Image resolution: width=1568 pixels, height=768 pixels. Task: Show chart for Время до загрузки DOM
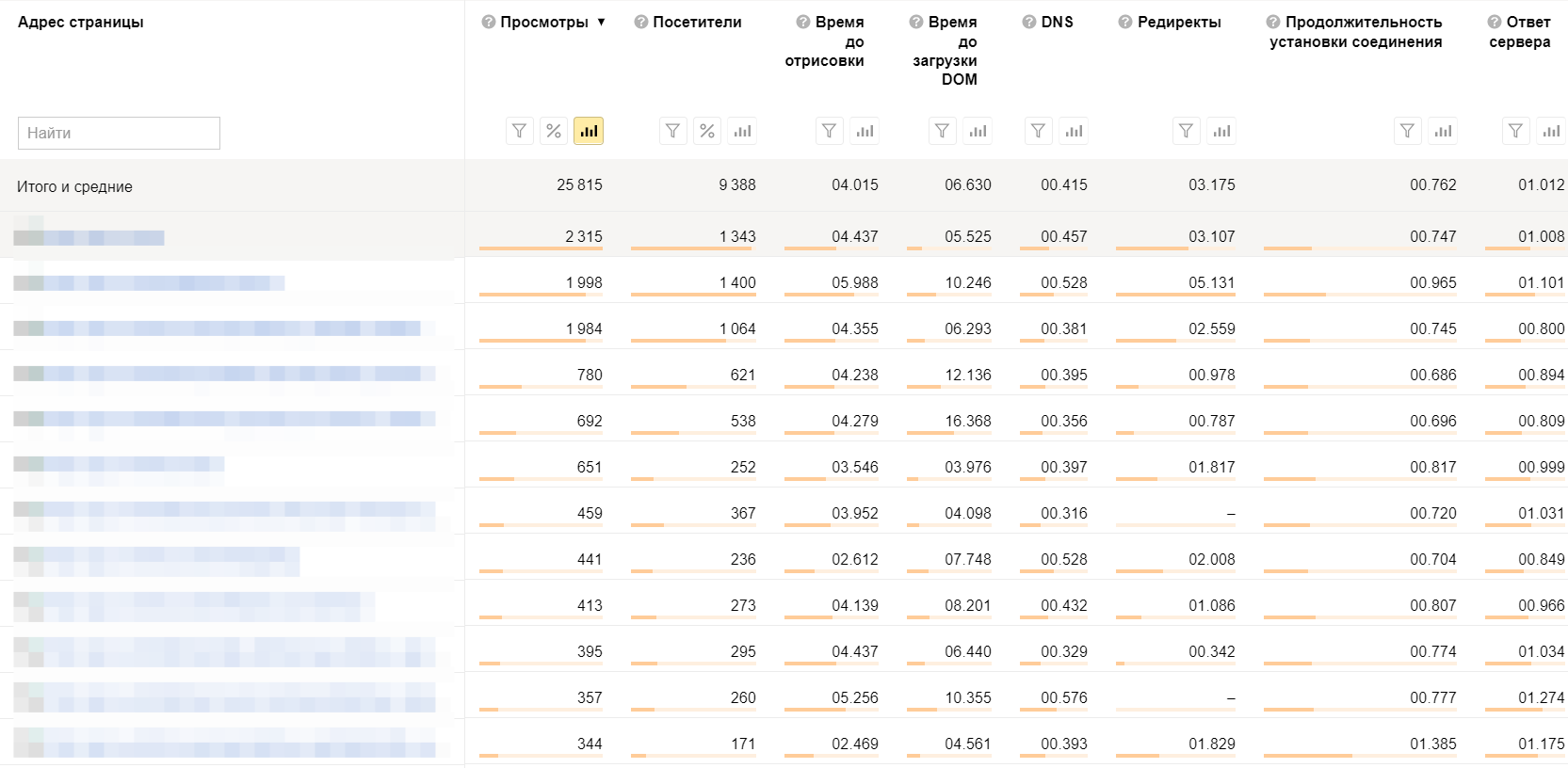pyautogui.click(x=978, y=131)
